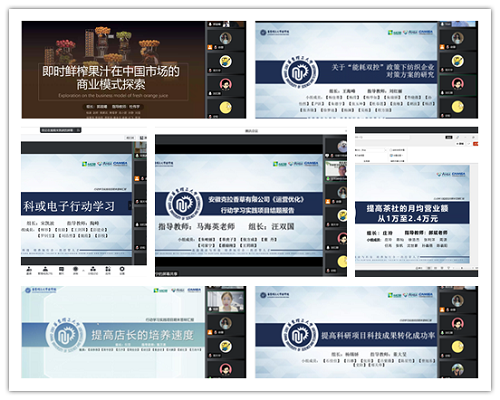The height and width of the screenshot is (400, 500).
Task: Open the monitor dropdown in PowerPoint ribbon
Action: 371,150
